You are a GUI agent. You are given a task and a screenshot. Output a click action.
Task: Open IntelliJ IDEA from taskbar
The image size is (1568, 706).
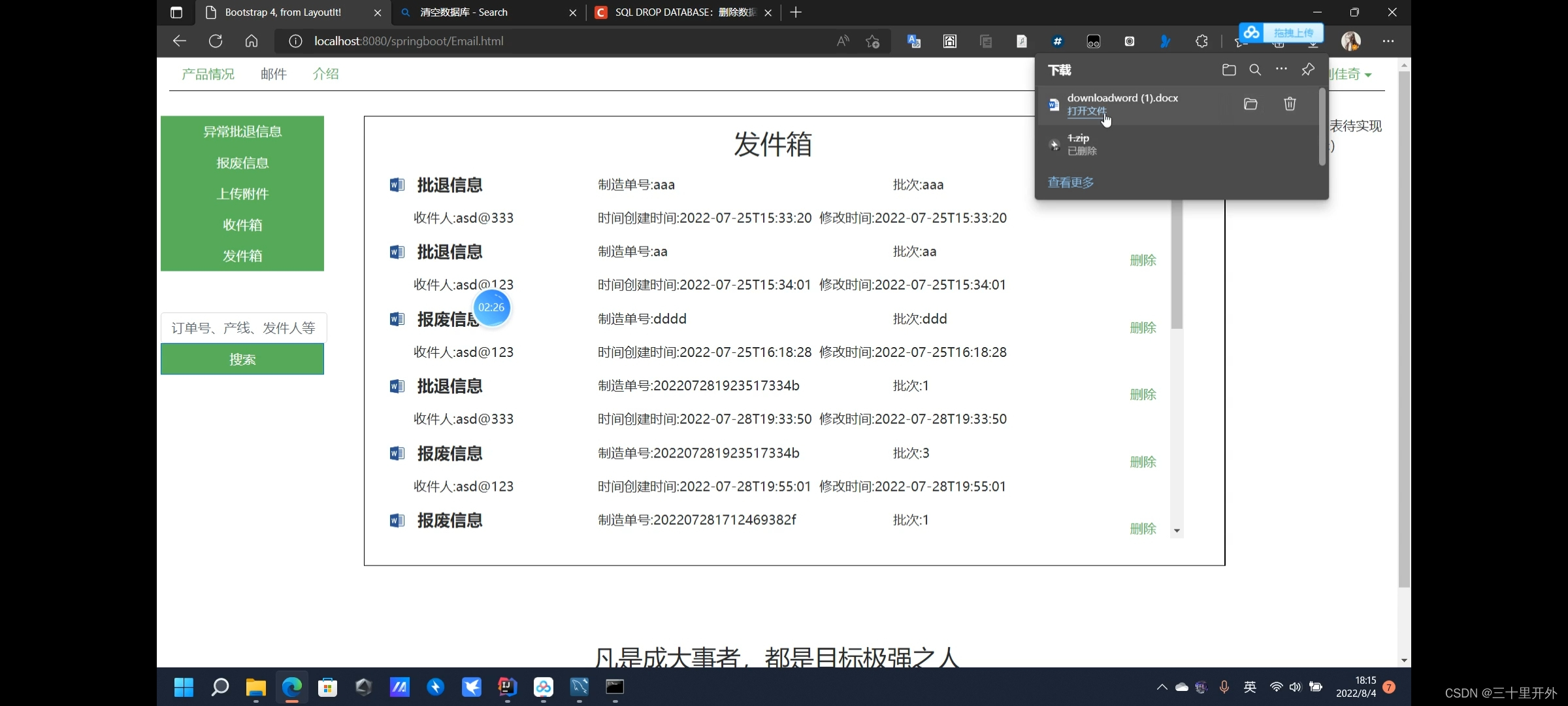[508, 687]
